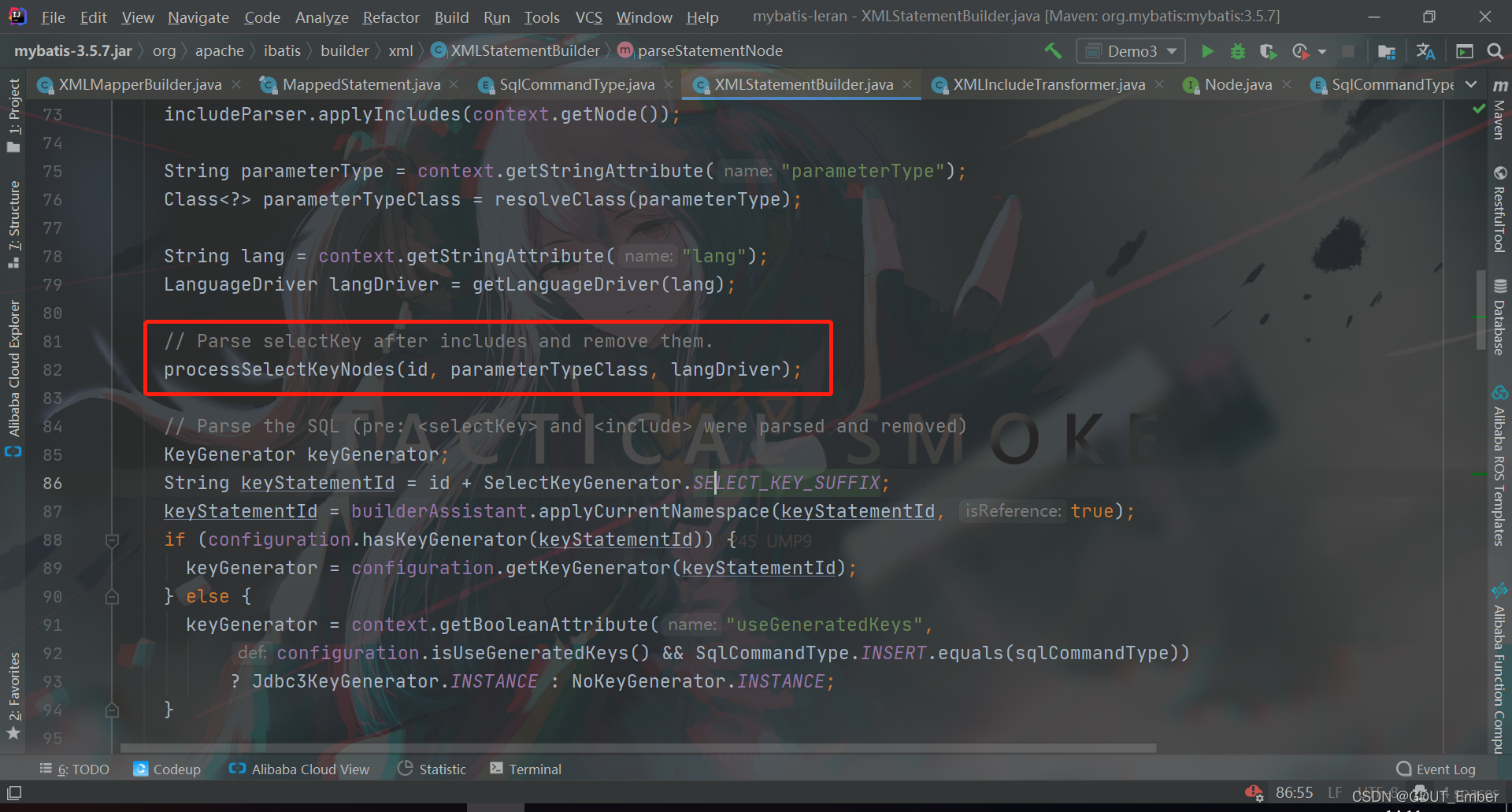Open the File menu
The width and height of the screenshot is (1512, 812).
point(53,17)
